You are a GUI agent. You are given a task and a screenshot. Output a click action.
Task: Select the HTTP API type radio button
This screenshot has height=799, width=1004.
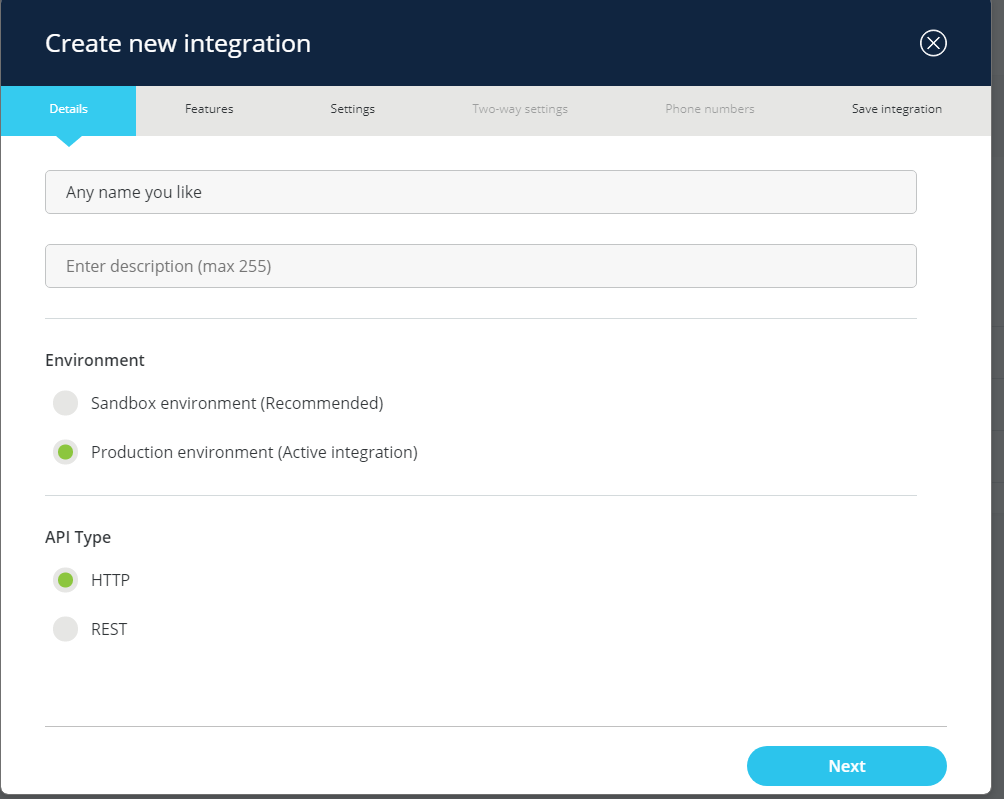click(x=65, y=580)
